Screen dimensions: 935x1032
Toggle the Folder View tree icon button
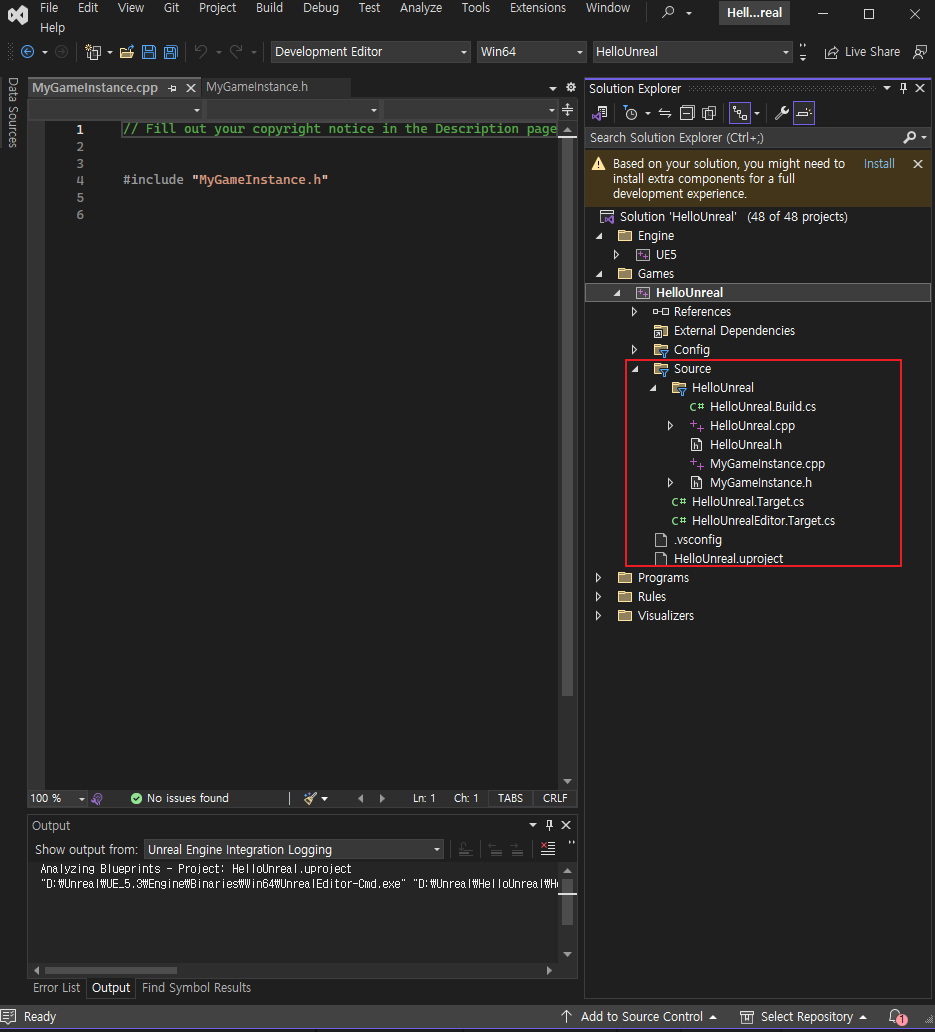[x=740, y=113]
